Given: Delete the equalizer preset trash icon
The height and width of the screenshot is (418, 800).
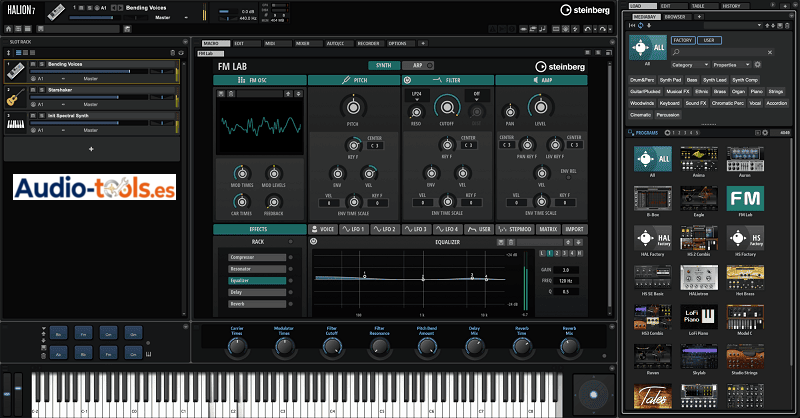Looking at the screenshot, I should tap(511, 242).
